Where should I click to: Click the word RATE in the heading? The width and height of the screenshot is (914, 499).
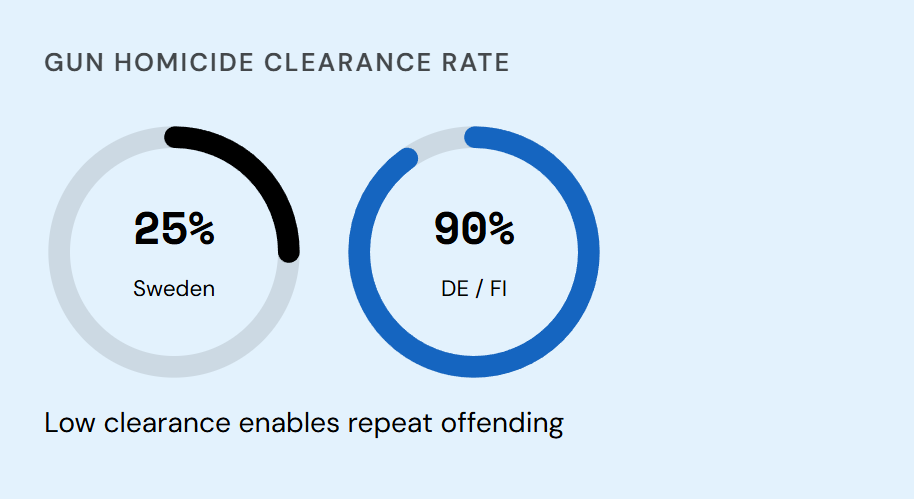476,63
